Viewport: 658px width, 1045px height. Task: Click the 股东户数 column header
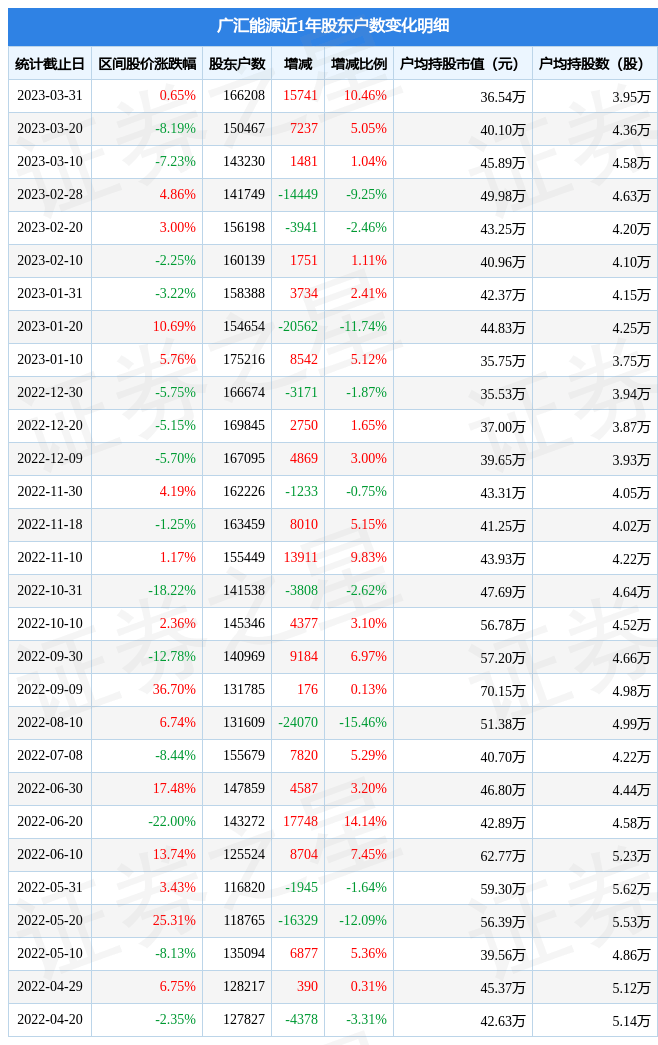pos(237,64)
